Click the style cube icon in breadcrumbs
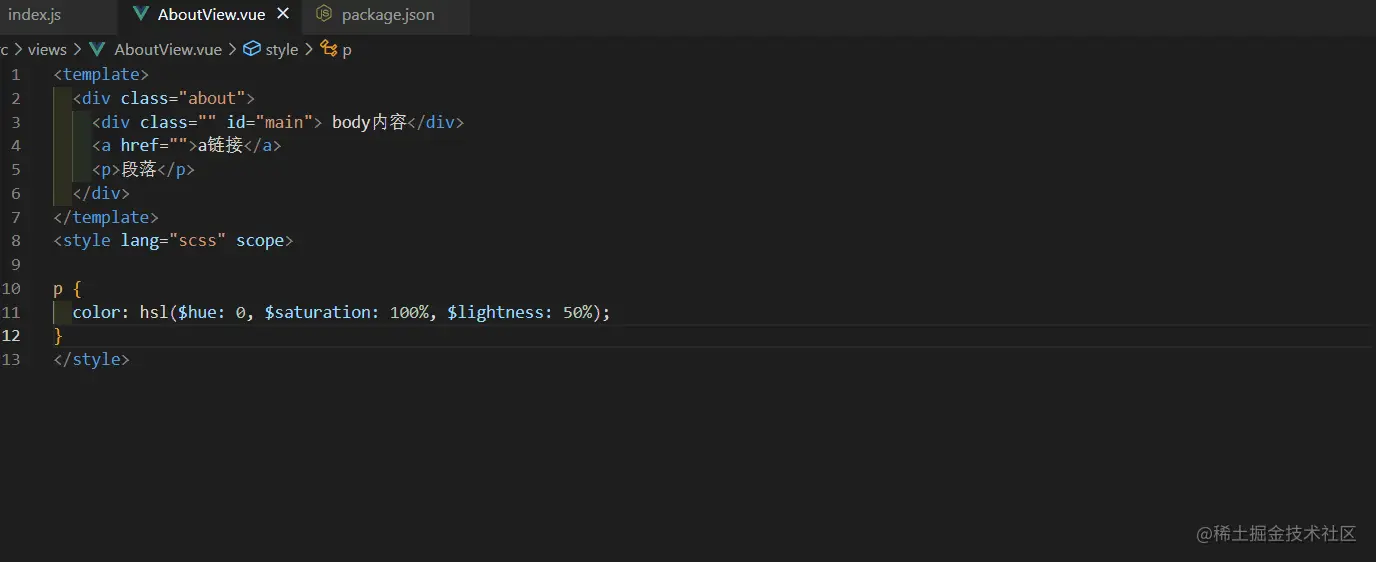 click(x=252, y=49)
